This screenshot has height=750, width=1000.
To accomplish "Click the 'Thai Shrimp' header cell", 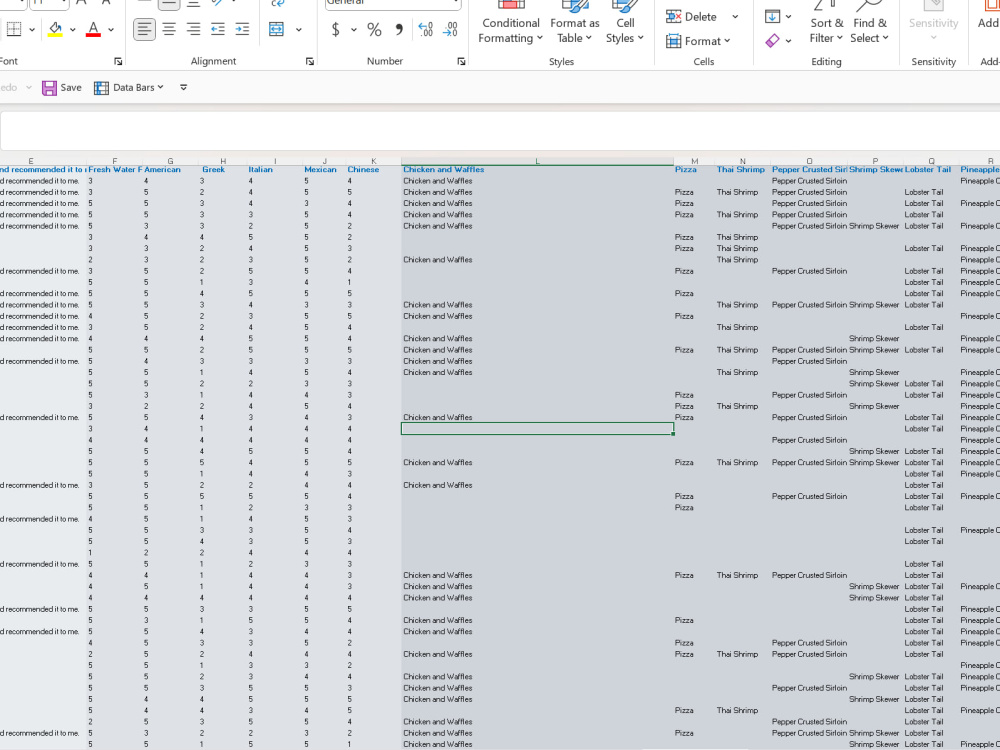I will pyautogui.click(x=740, y=170).
